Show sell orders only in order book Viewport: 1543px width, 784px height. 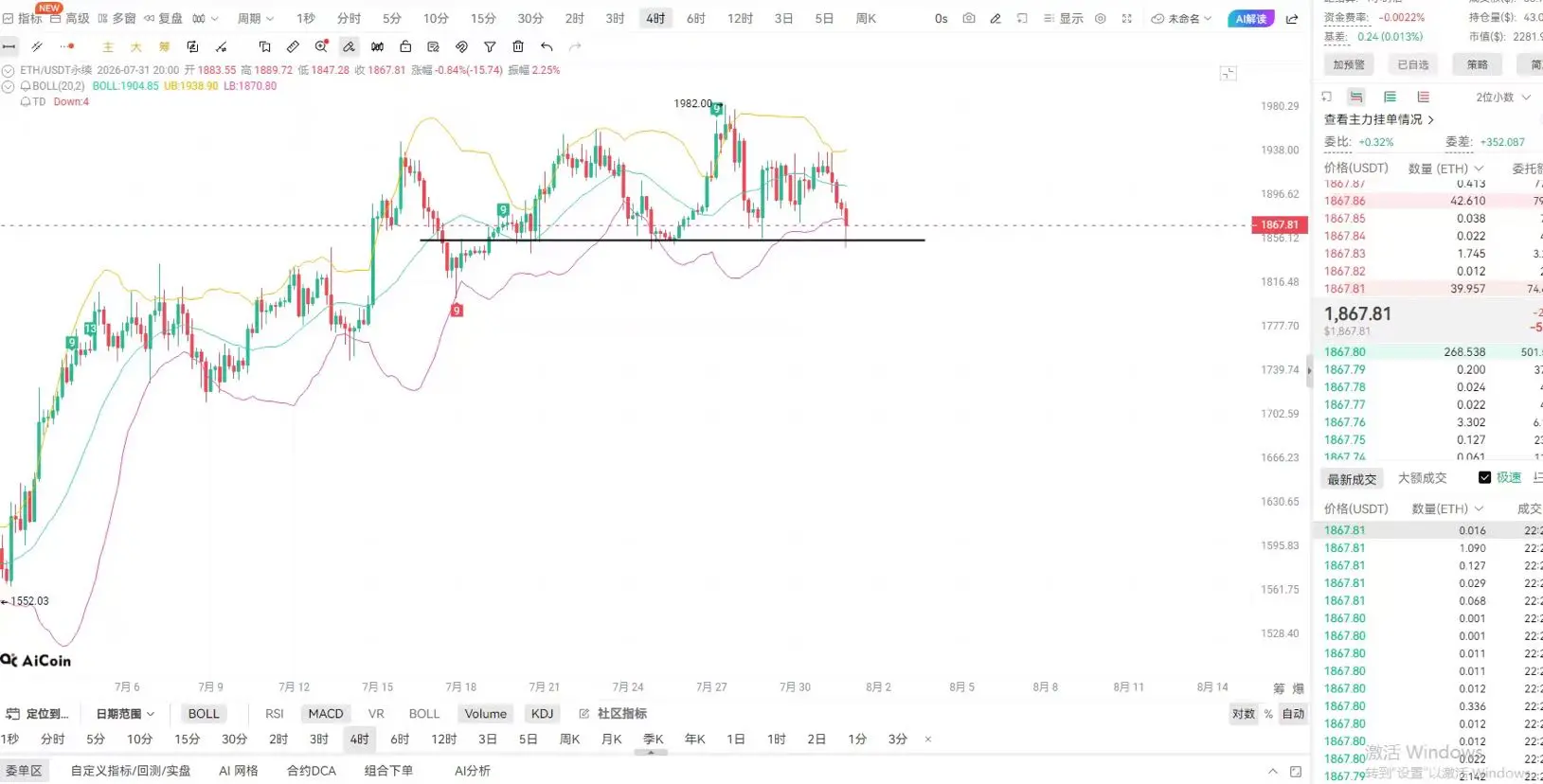[1423, 97]
